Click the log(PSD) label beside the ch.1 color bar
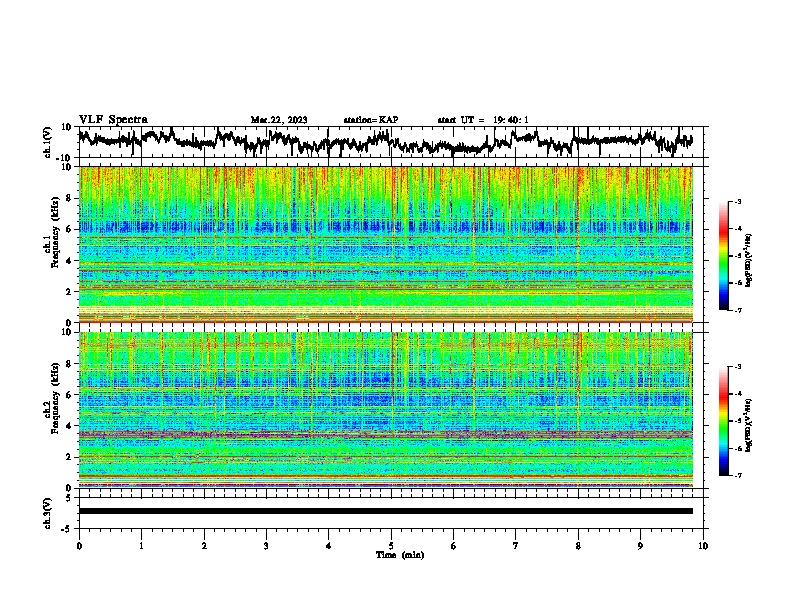Image resolution: width=792 pixels, height=612 pixels. [748, 260]
